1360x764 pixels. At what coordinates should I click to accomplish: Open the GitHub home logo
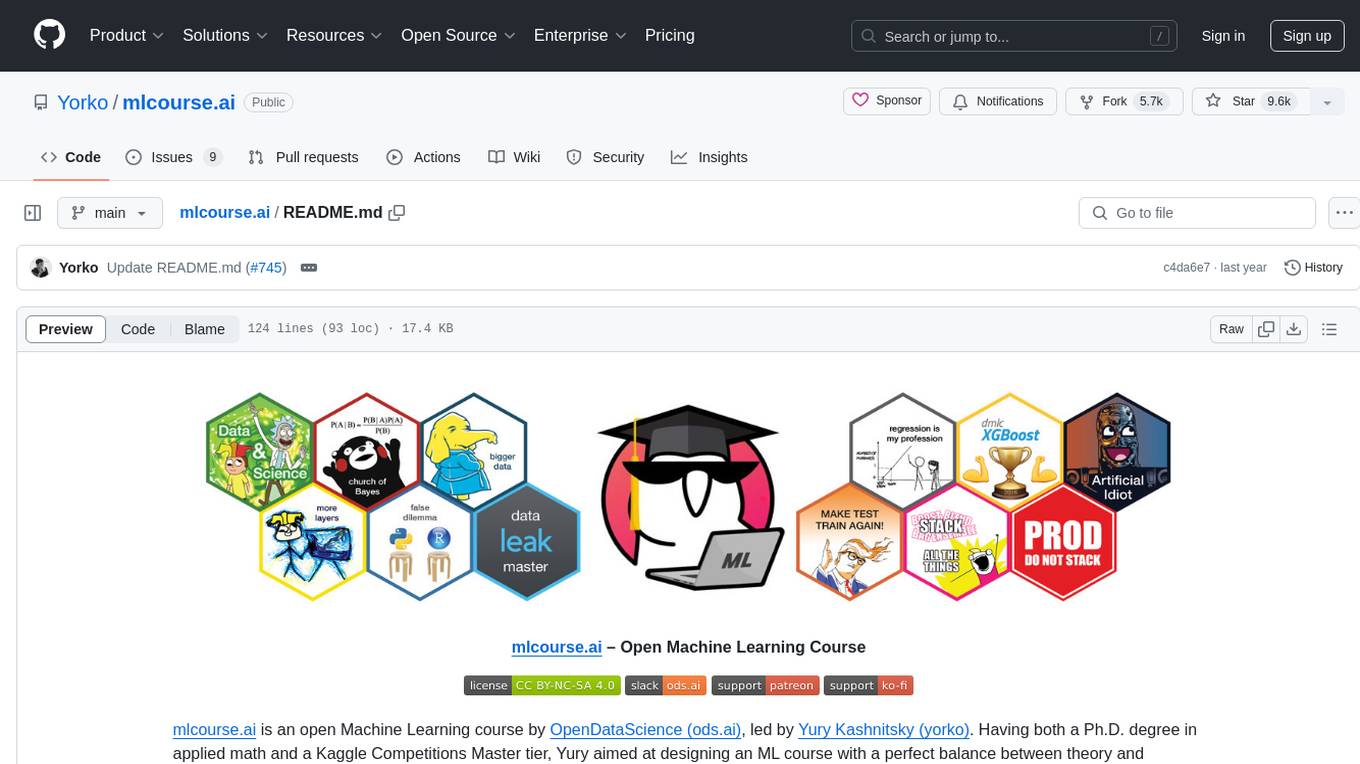point(49,35)
